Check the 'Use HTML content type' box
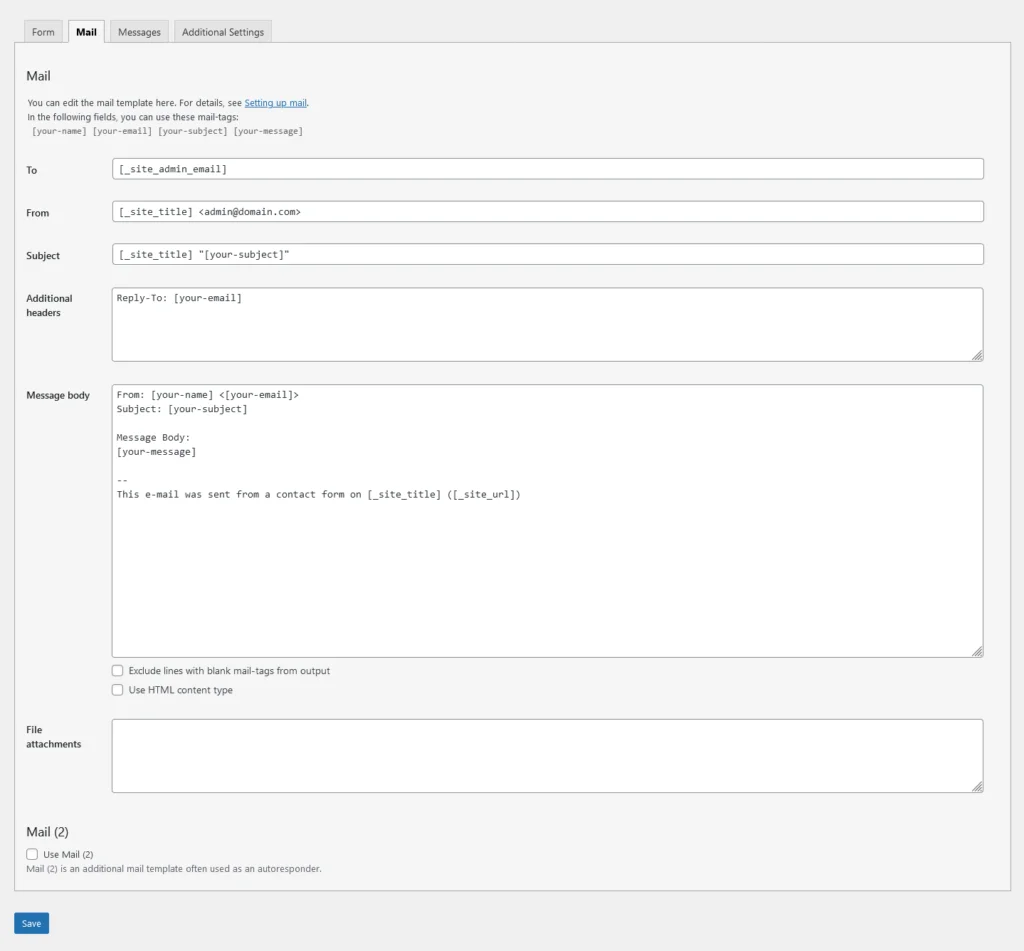 coord(117,689)
